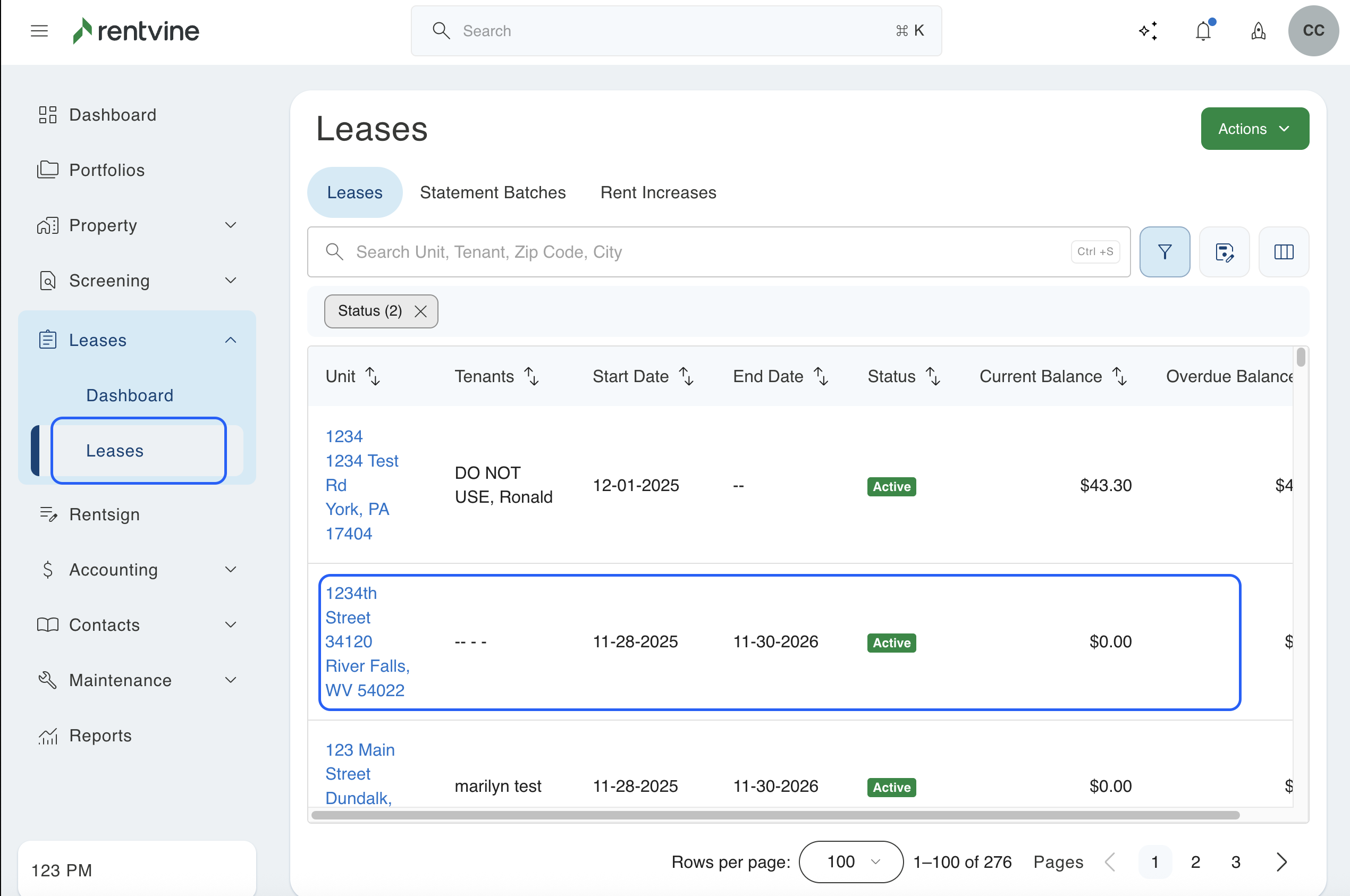
Task: Open the column chooser icon
Action: pos(1283,252)
